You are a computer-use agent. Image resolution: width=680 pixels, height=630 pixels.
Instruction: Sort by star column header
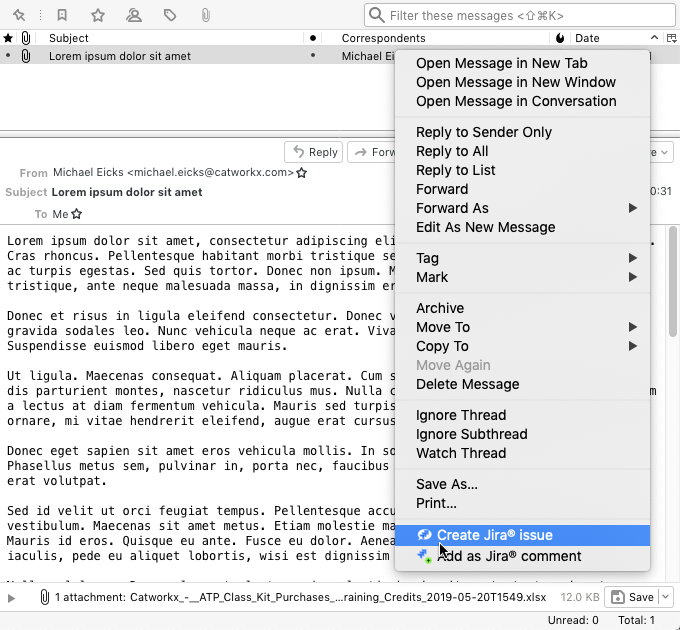(9, 38)
